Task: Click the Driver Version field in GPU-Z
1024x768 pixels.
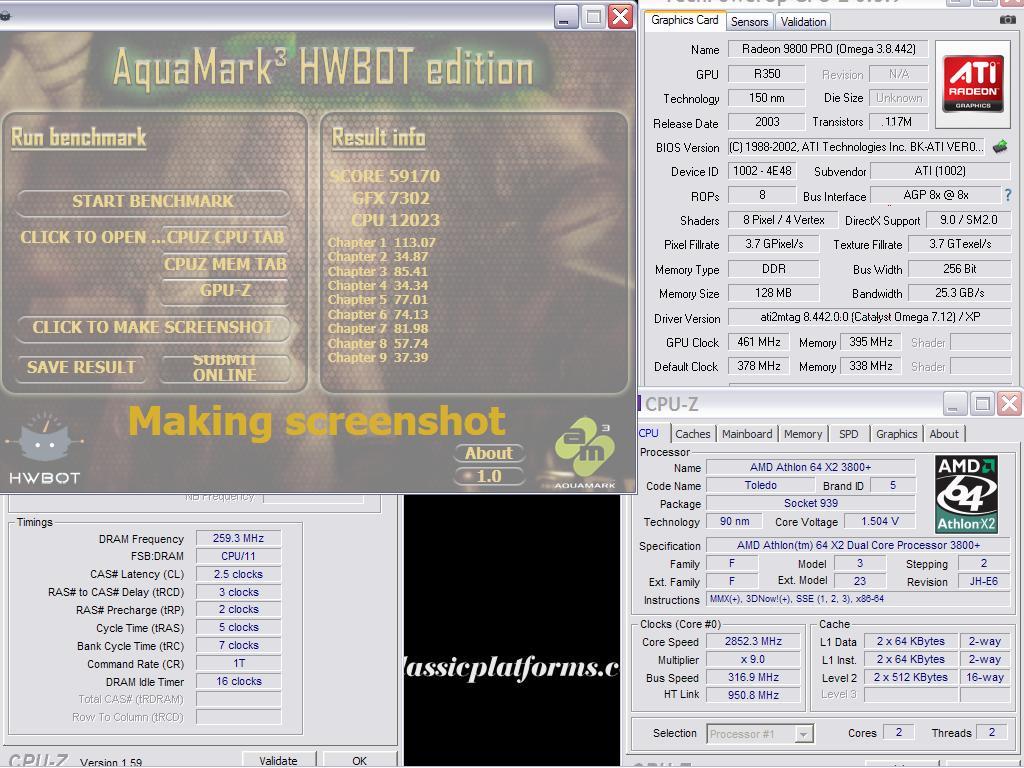Action: [x=869, y=317]
